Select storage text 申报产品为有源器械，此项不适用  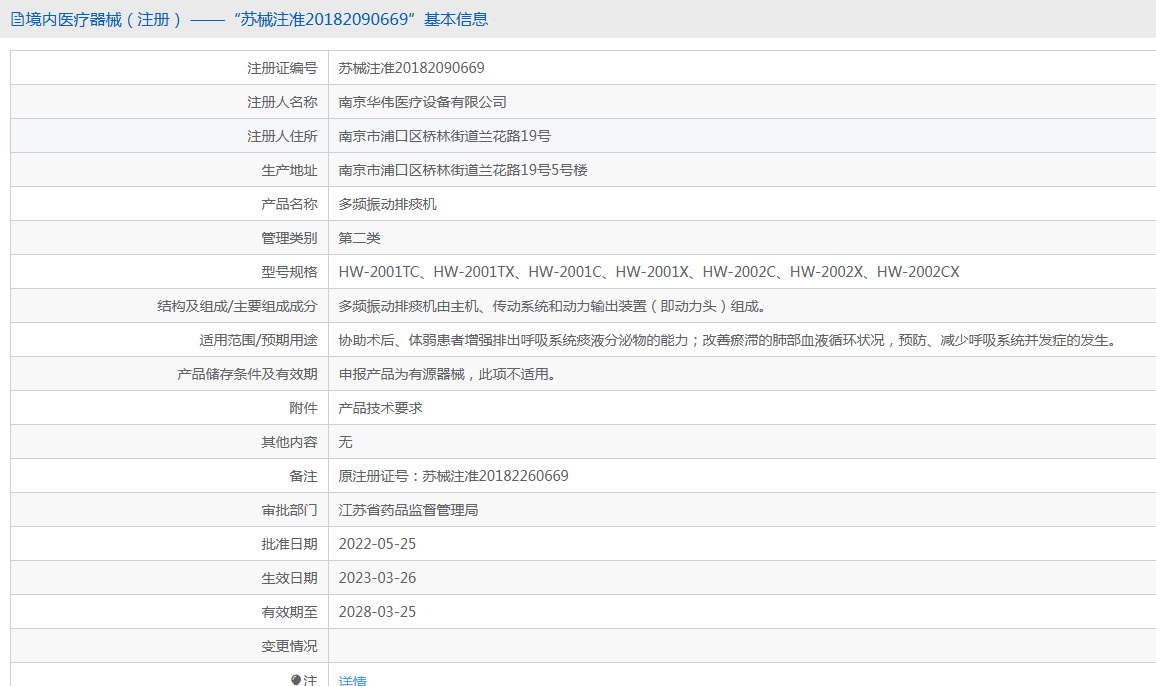447,374
